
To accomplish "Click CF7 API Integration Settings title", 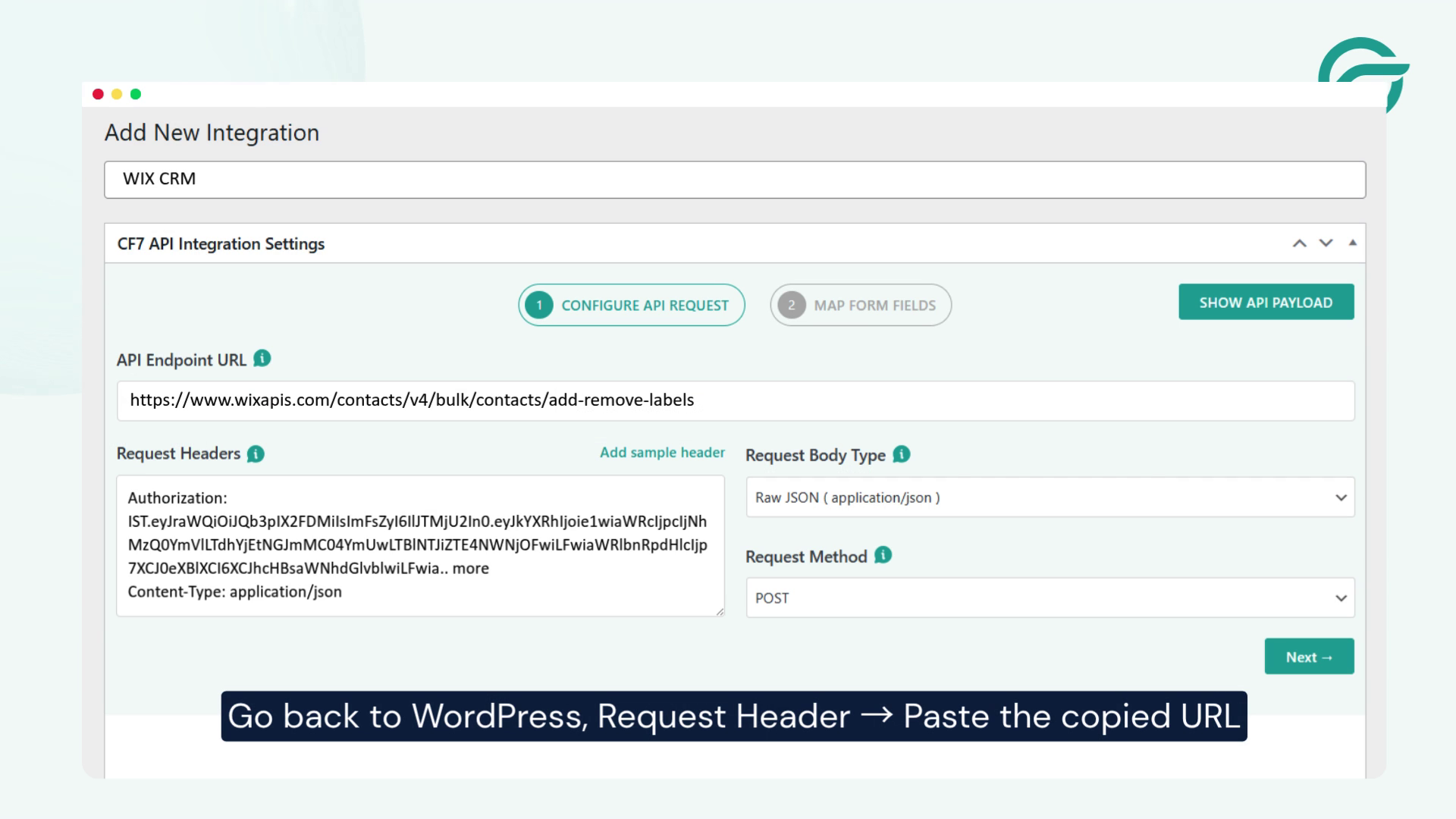I will tap(221, 244).
